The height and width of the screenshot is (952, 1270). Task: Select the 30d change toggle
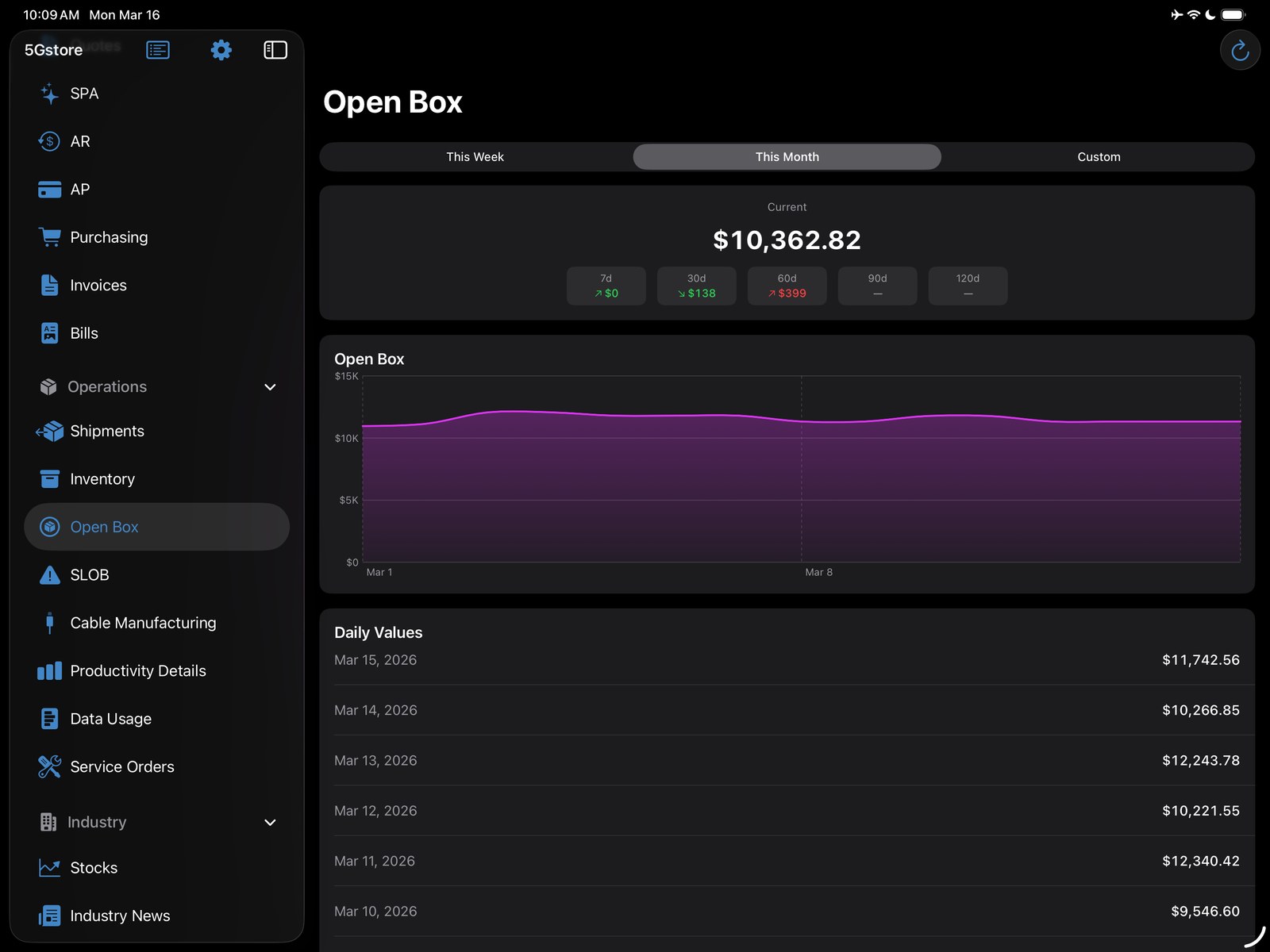(x=696, y=286)
